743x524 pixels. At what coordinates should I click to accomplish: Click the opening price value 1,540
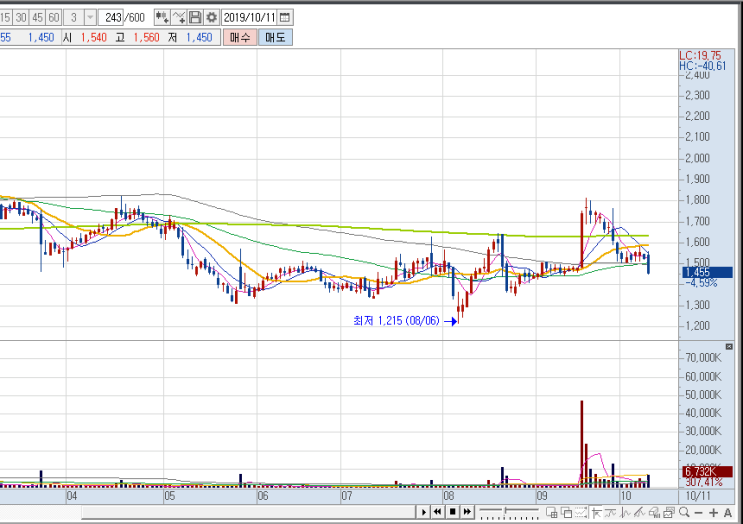93,37
